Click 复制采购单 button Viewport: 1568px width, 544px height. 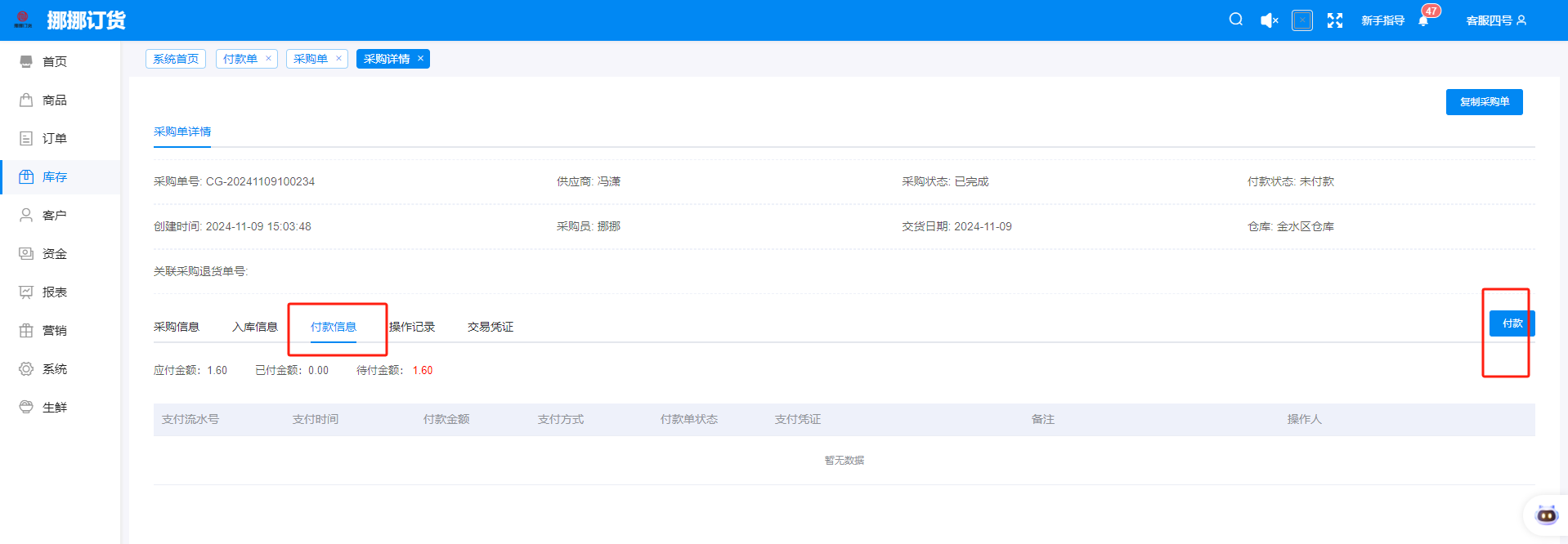pos(1484,102)
